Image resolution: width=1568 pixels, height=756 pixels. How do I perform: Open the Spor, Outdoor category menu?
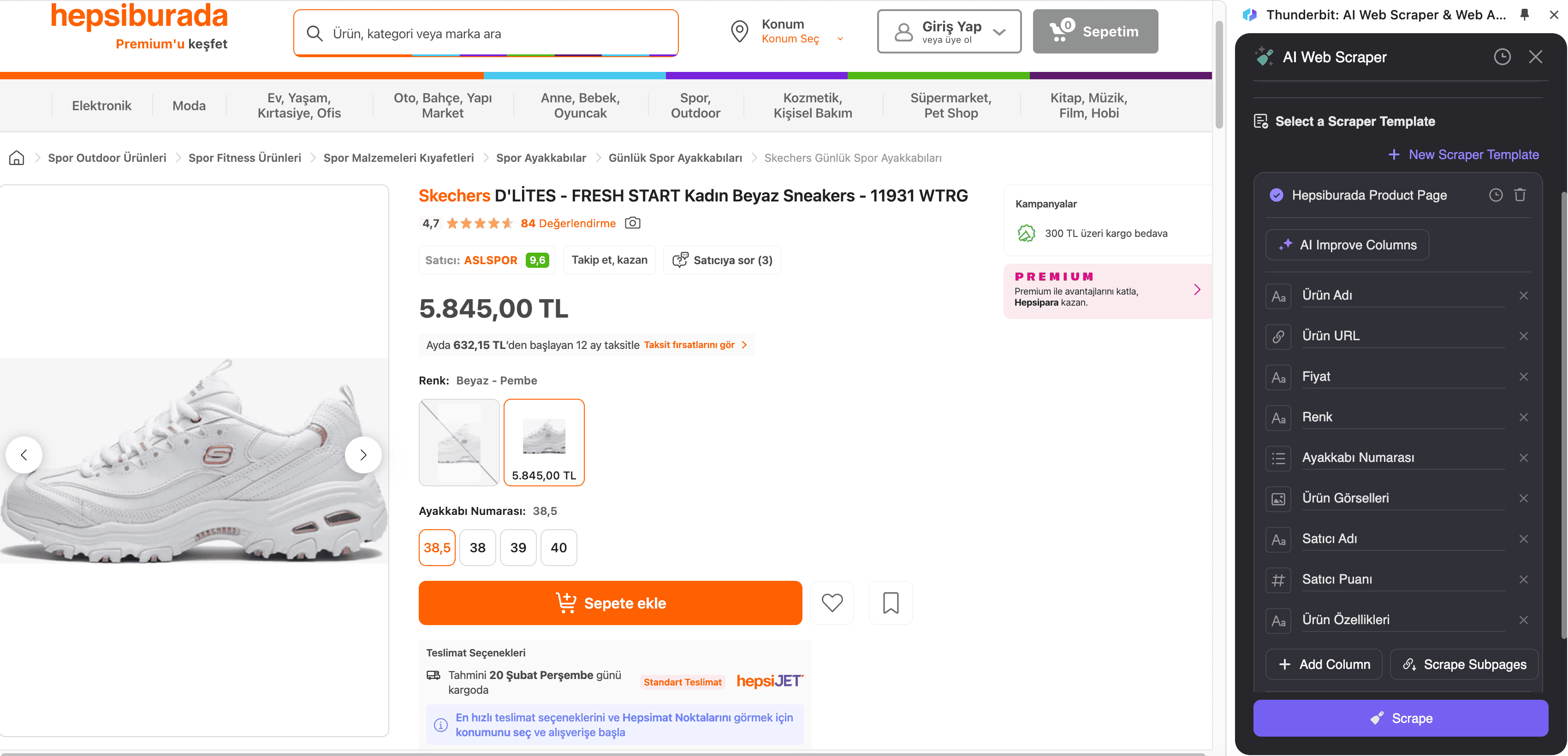[695, 106]
